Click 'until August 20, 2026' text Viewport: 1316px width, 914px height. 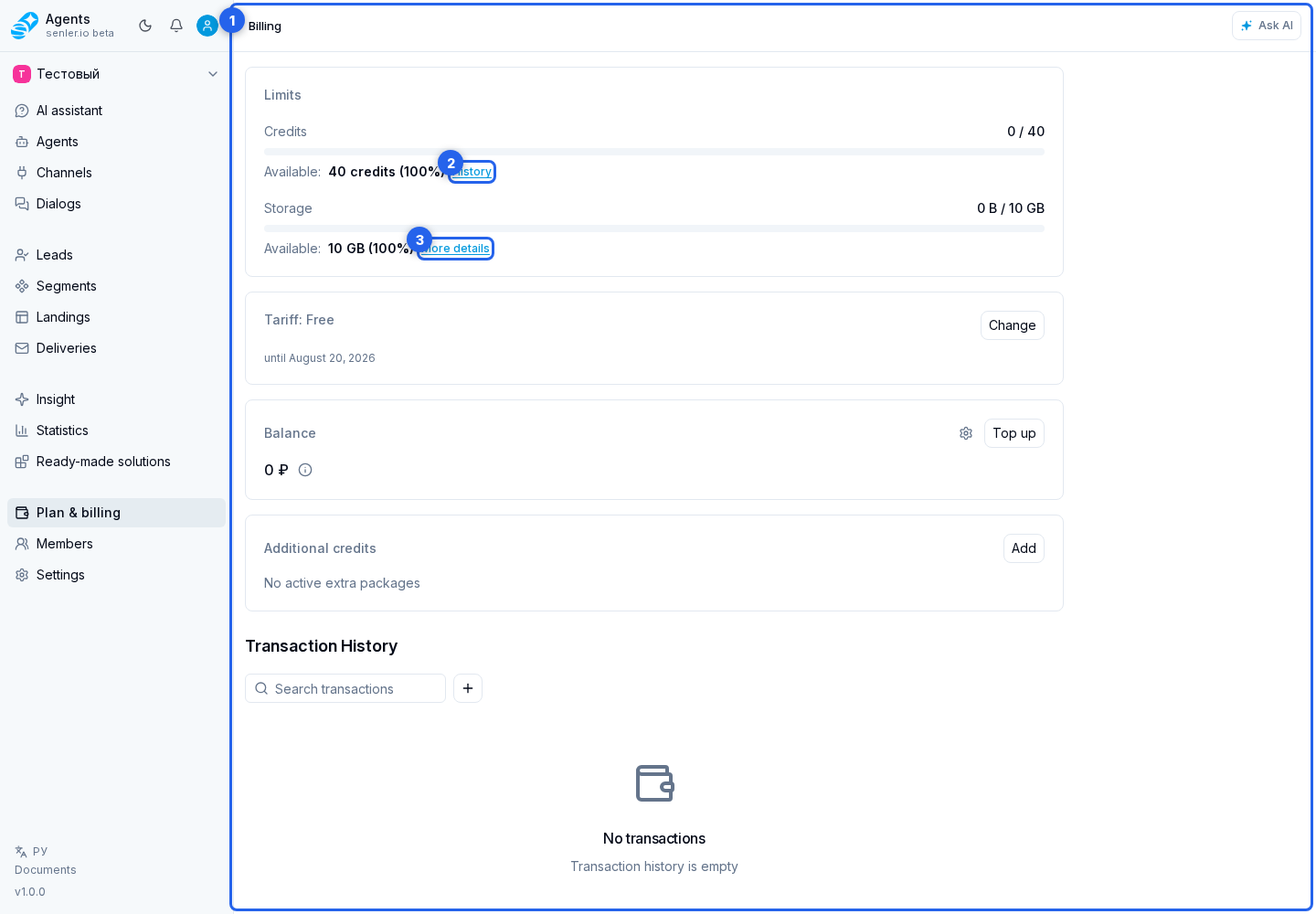pos(320,358)
